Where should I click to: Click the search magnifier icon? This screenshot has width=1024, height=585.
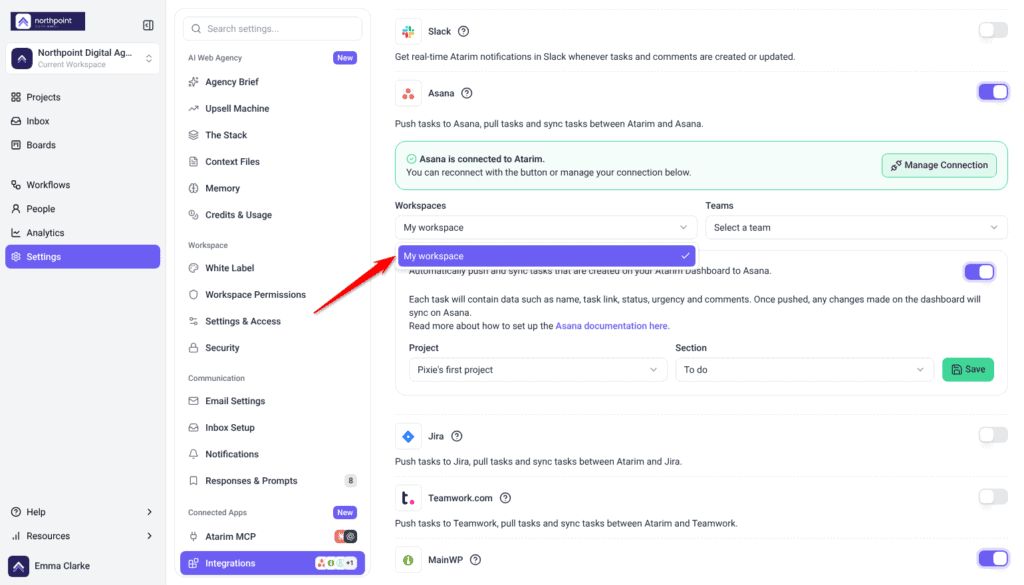pos(196,29)
